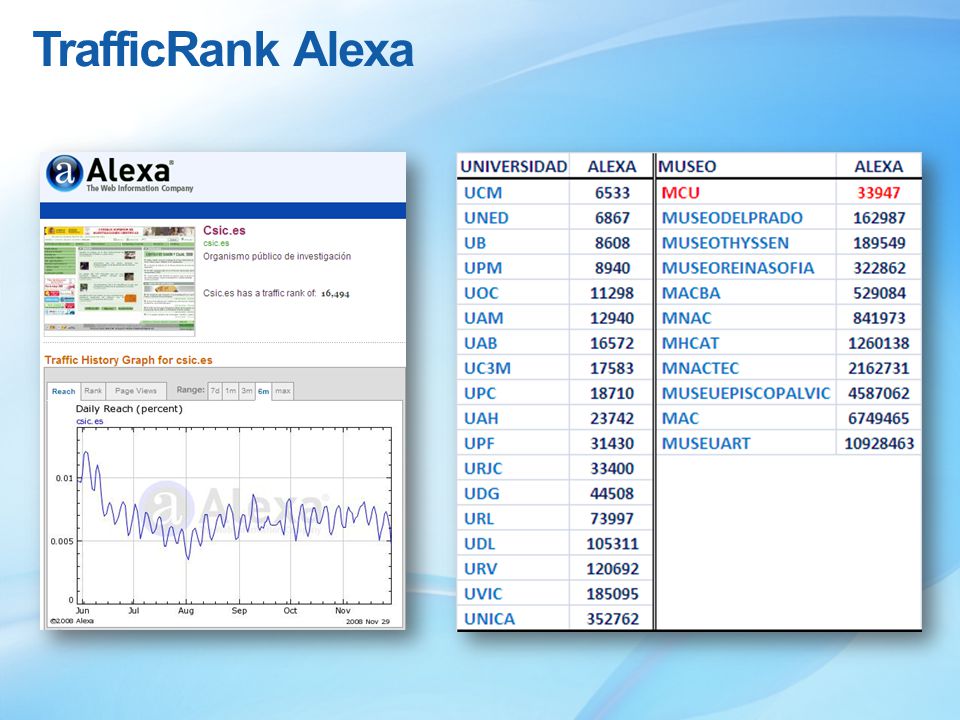
Task: Set graph range to 1m
Action: pyautogui.click(x=230, y=391)
